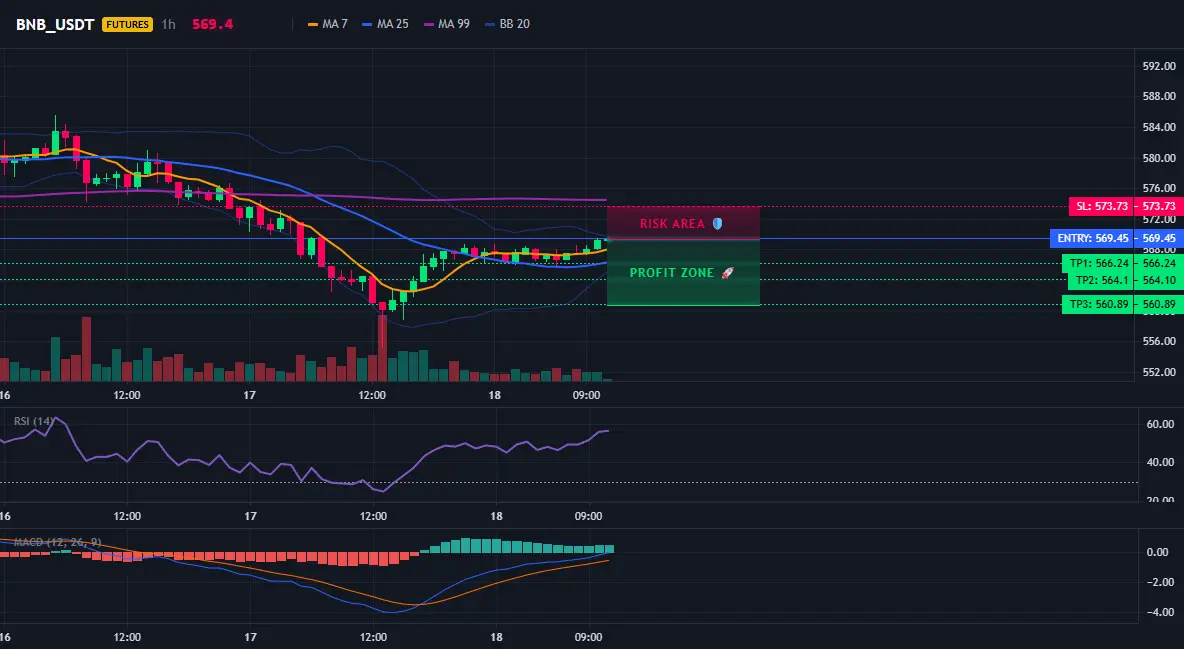The height and width of the screenshot is (649, 1184).
Task: Click the rocket icon in PROFIT ZONE
Action: 727,273
